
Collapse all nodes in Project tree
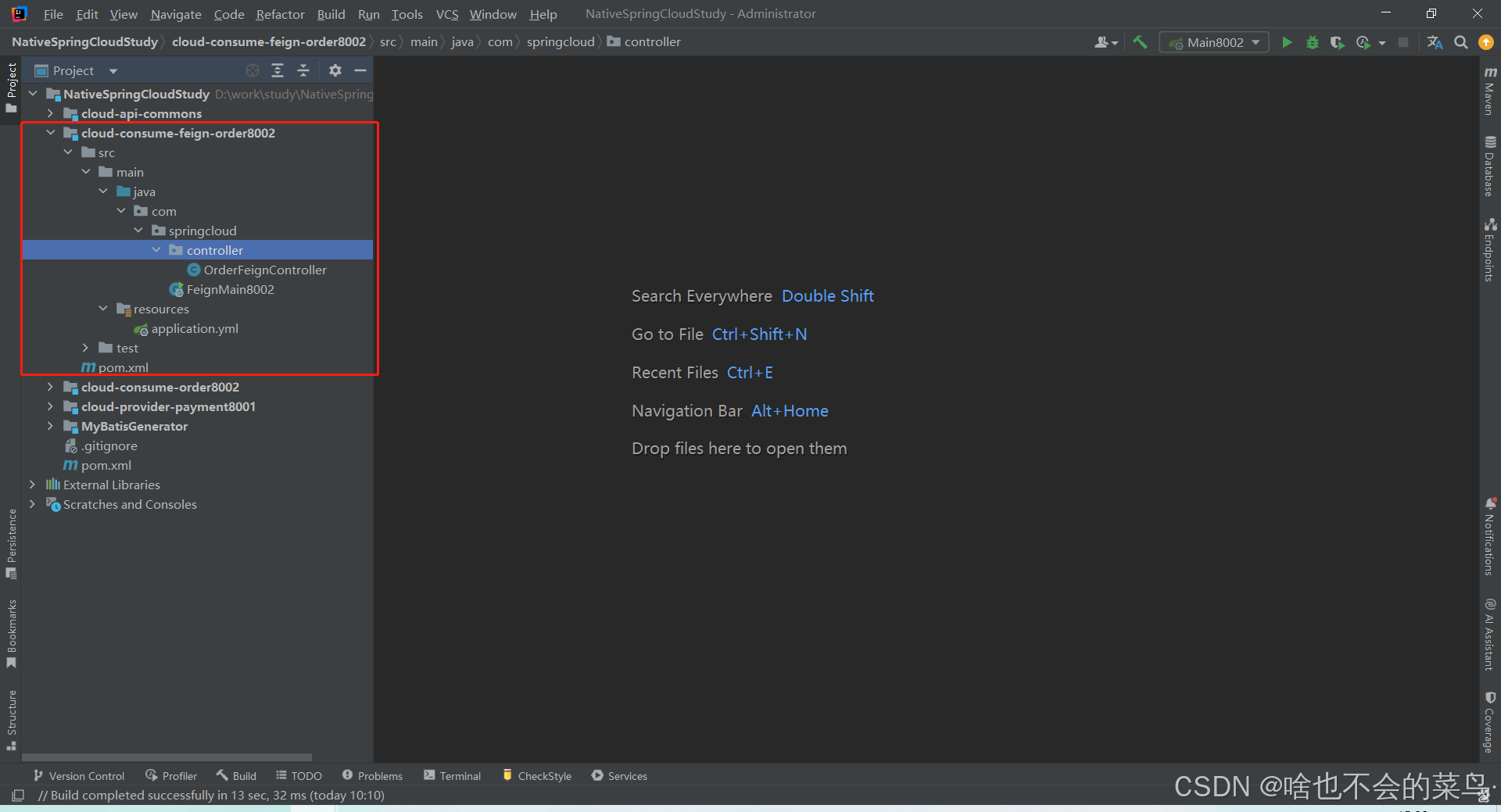303,70
